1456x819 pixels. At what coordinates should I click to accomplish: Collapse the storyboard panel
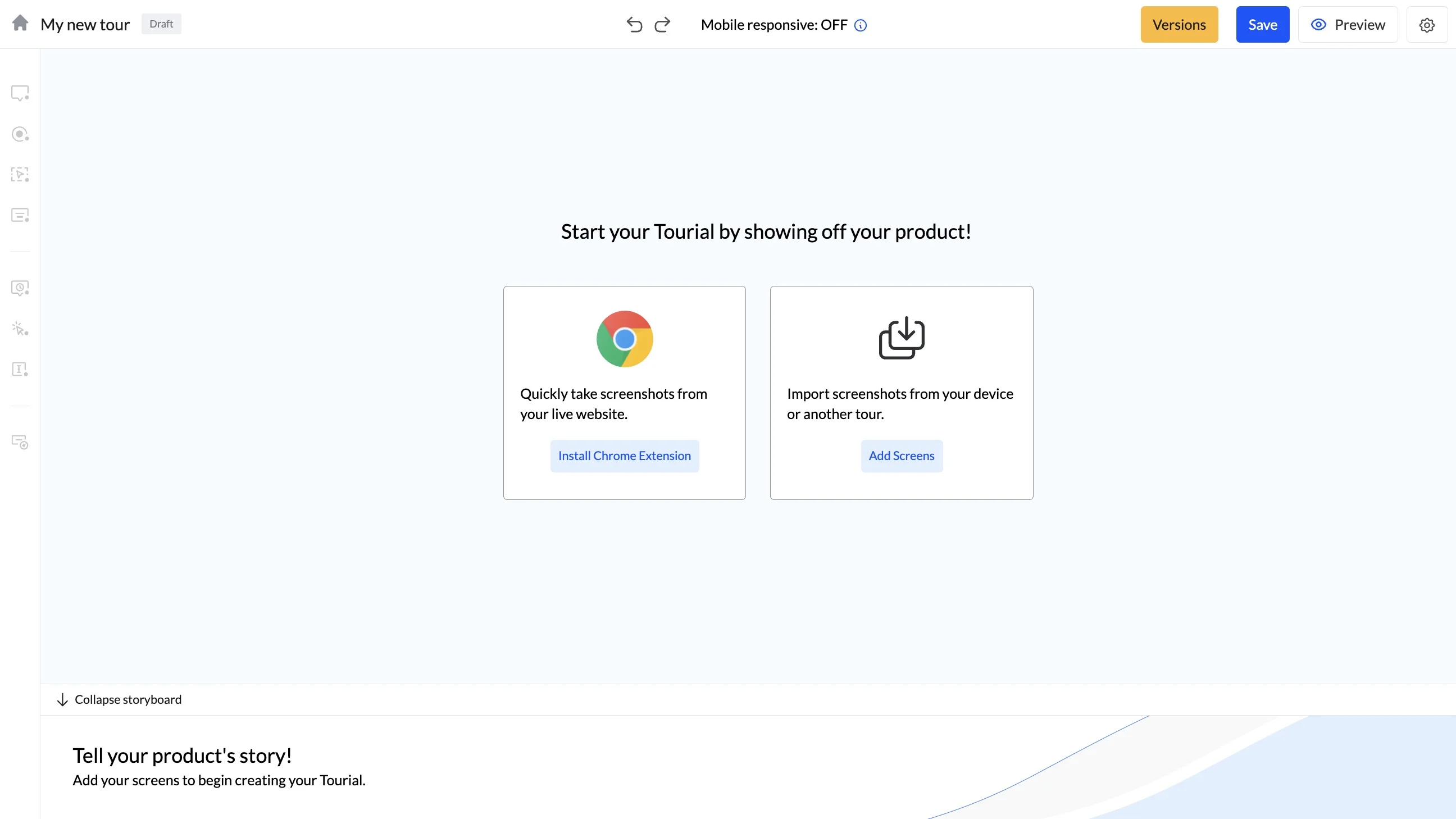[119, 700]
